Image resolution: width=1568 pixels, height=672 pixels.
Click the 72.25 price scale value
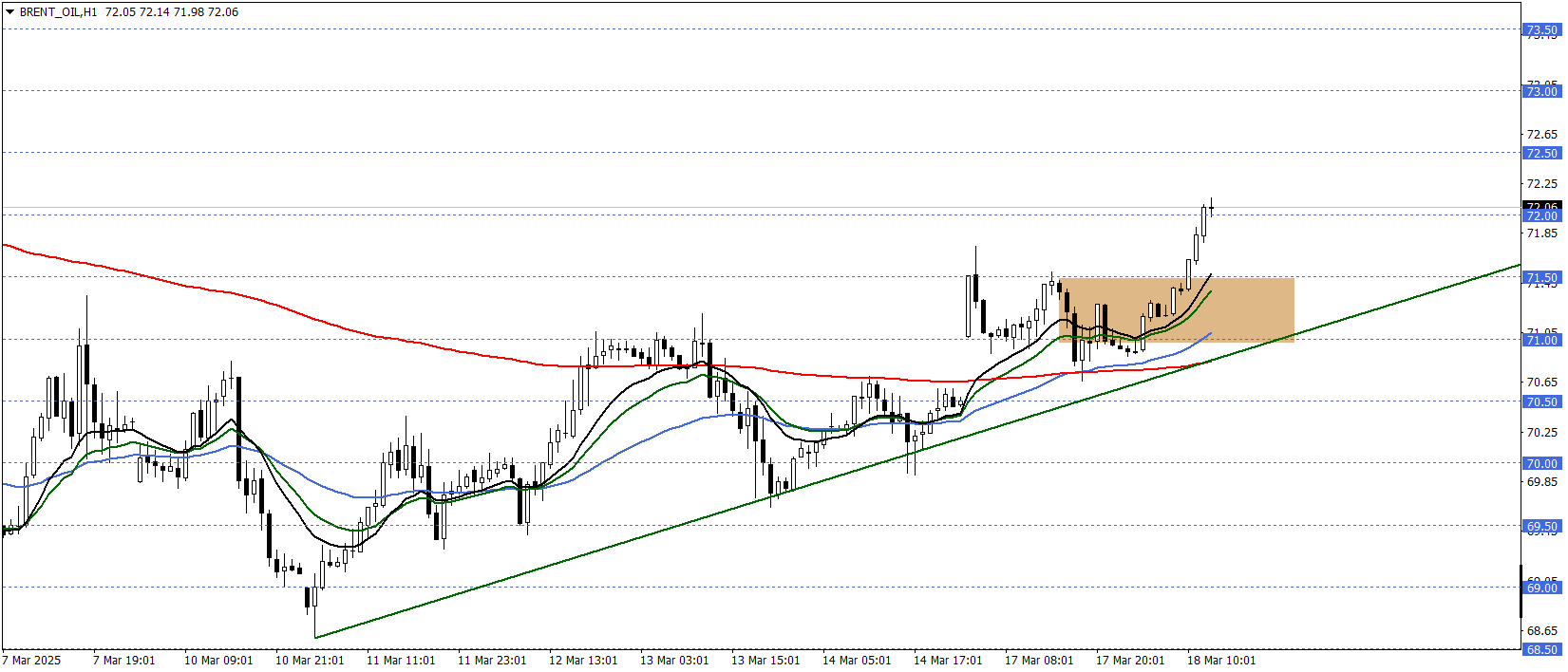click(1542, 183)
